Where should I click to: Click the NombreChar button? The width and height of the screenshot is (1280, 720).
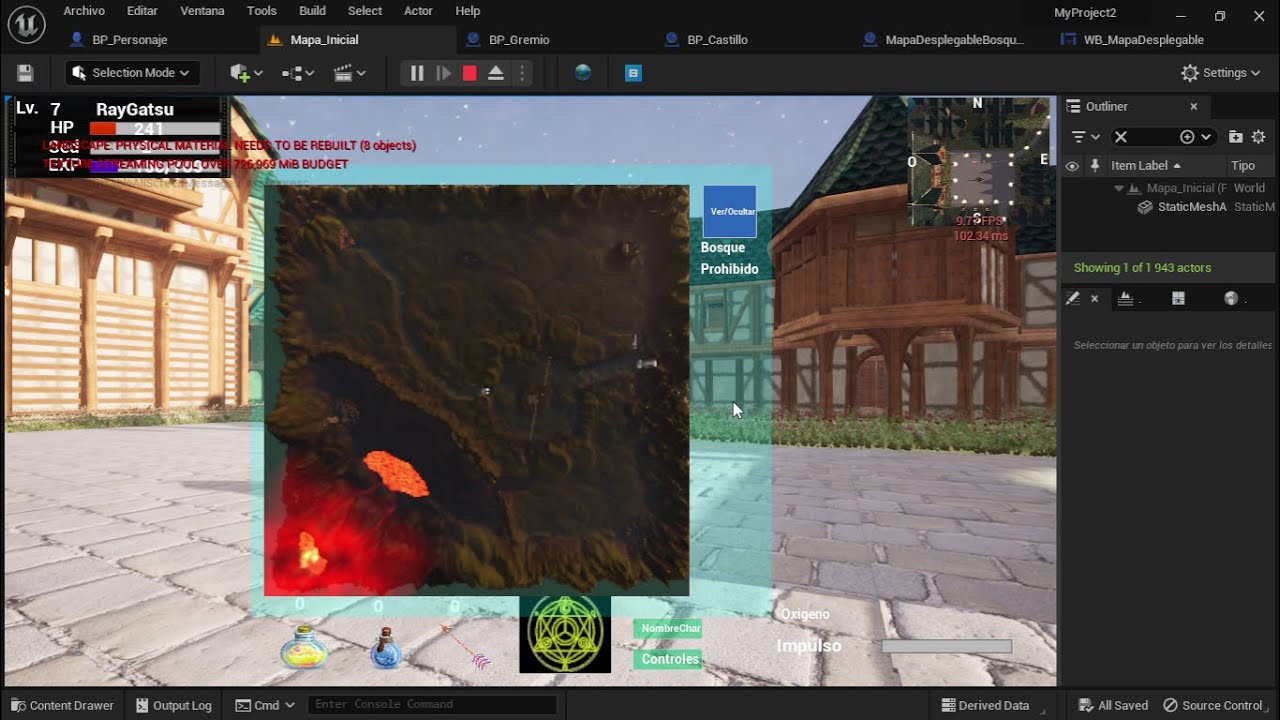point(668,628)
